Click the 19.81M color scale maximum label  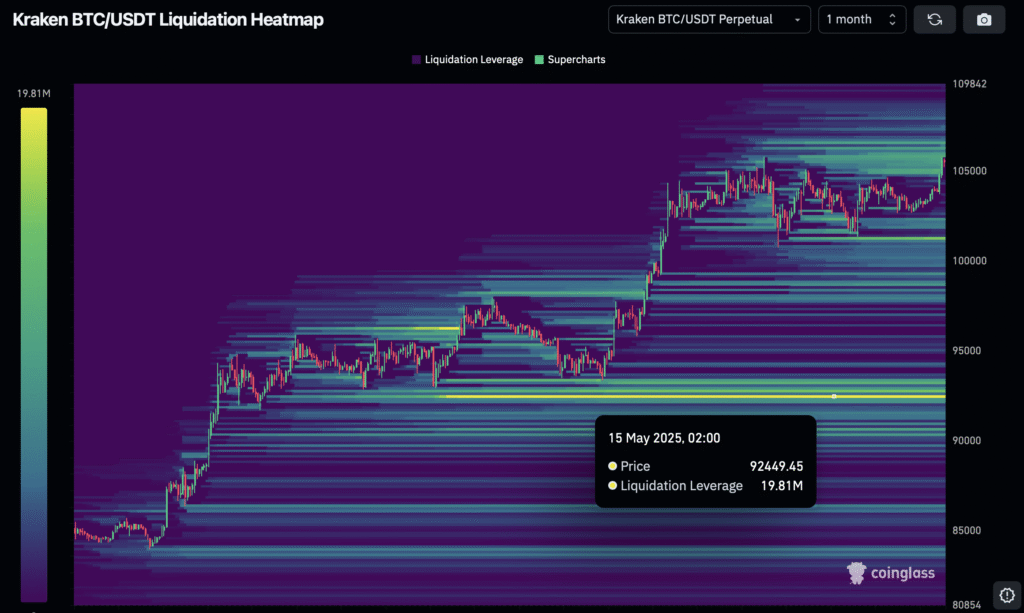pyautogui.click(x=33, y=93)
